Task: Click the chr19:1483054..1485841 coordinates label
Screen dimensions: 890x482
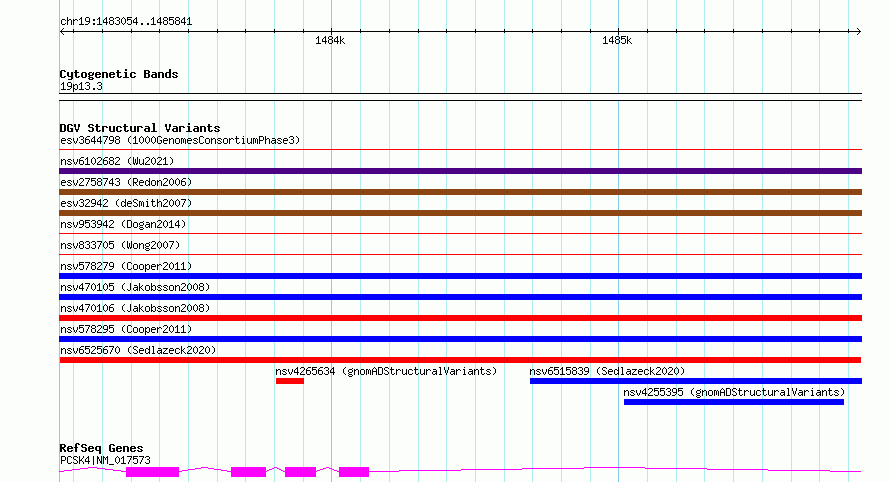Action: (126, 22)
